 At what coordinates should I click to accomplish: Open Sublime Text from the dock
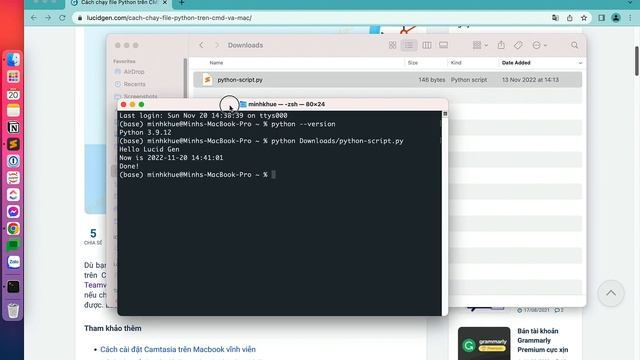click(13, 144)
